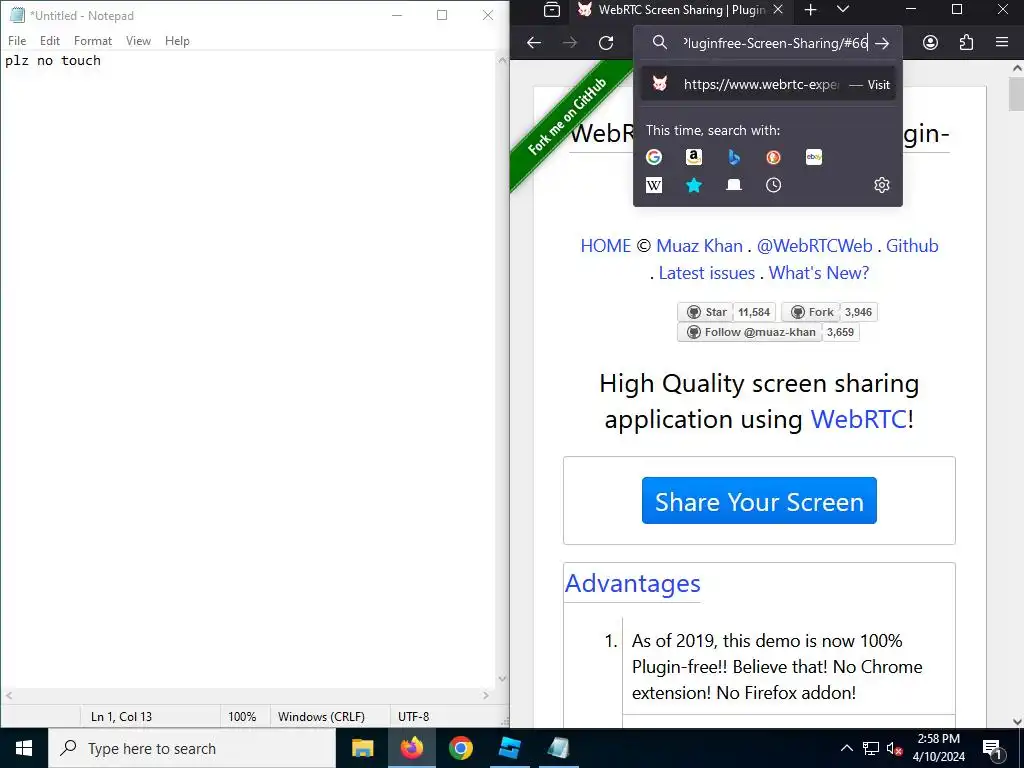Click Notepad text 'plz no touch'

(53, 61)
